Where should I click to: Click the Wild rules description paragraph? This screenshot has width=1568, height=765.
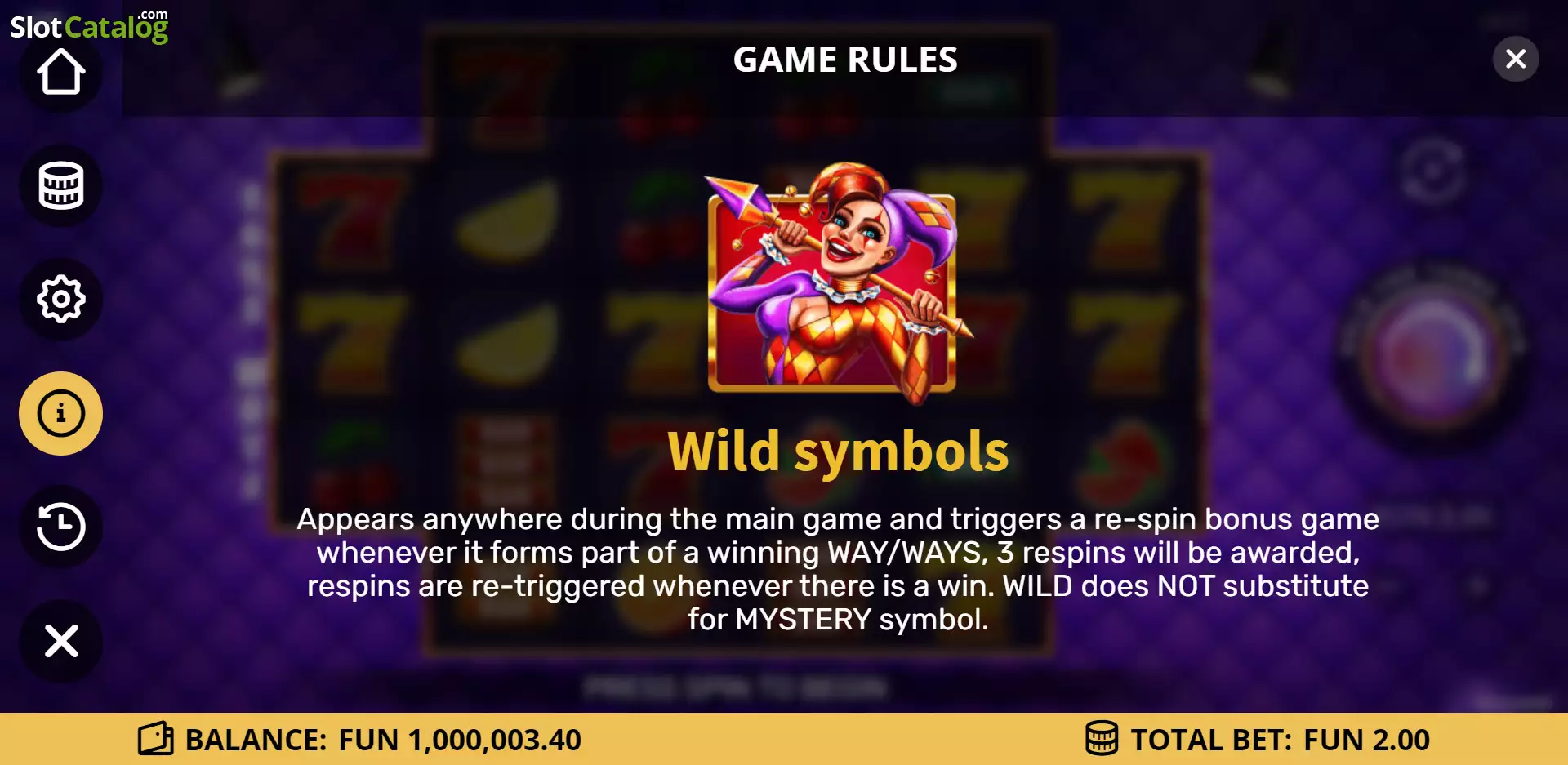click(838, 569)
